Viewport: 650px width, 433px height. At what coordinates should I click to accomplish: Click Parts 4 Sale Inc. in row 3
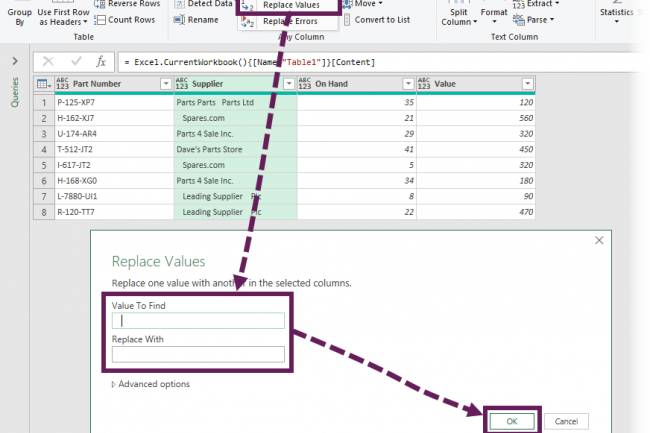(x=235, y=134)
